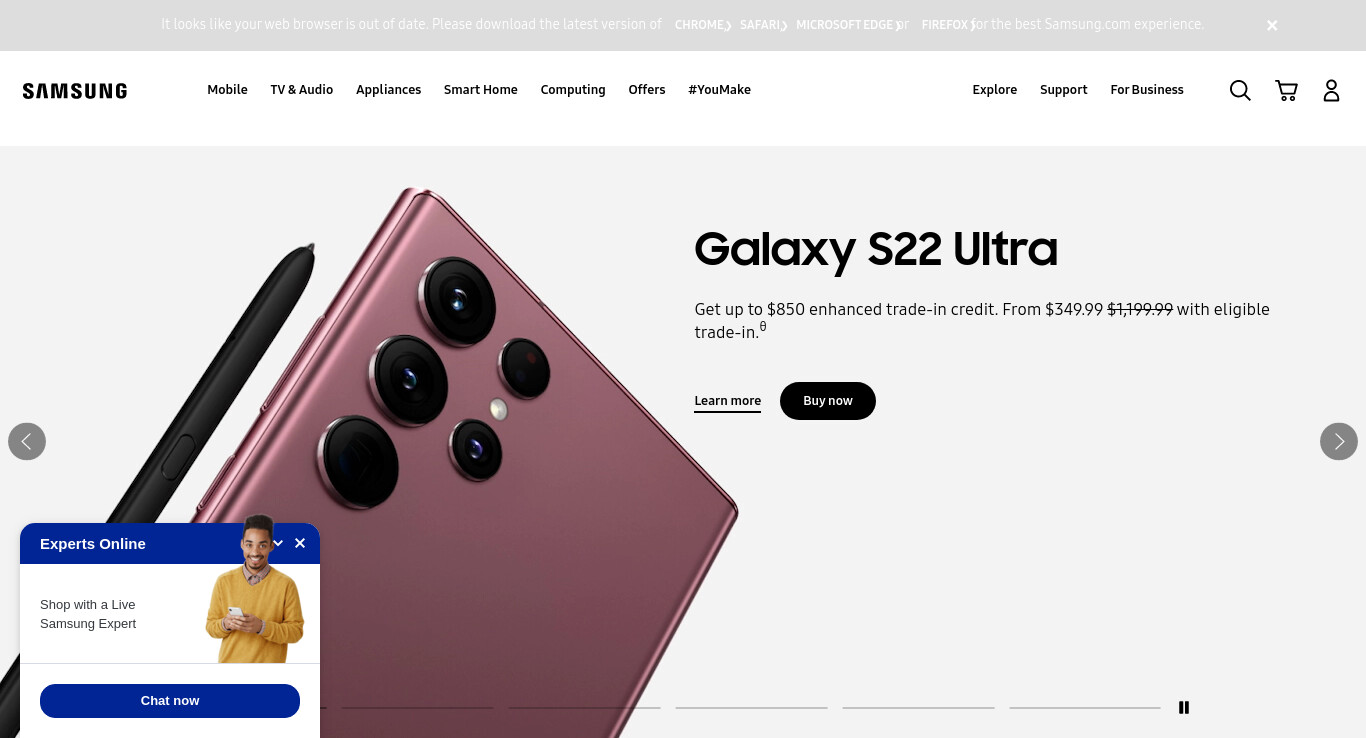The height and width of the screenshot is (738, 1366).
Task: Follow the Learn more link
Action: tap(728, 401)
